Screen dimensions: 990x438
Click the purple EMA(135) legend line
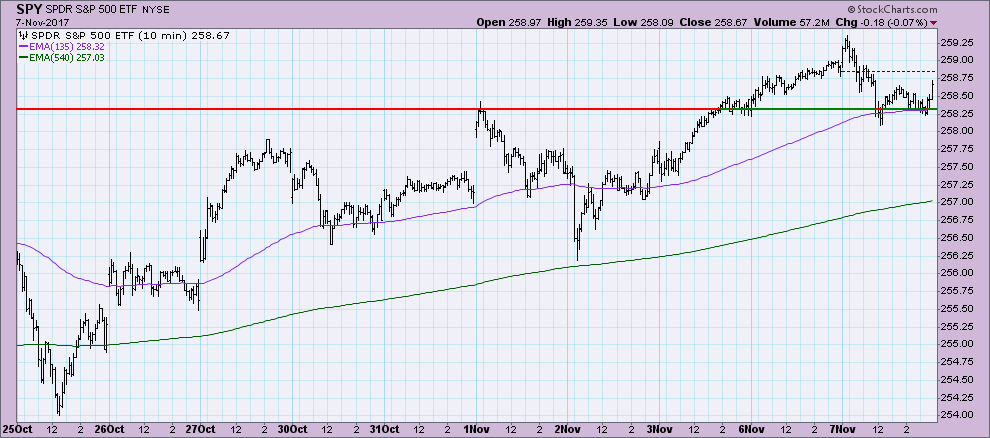tap(24, 46)
